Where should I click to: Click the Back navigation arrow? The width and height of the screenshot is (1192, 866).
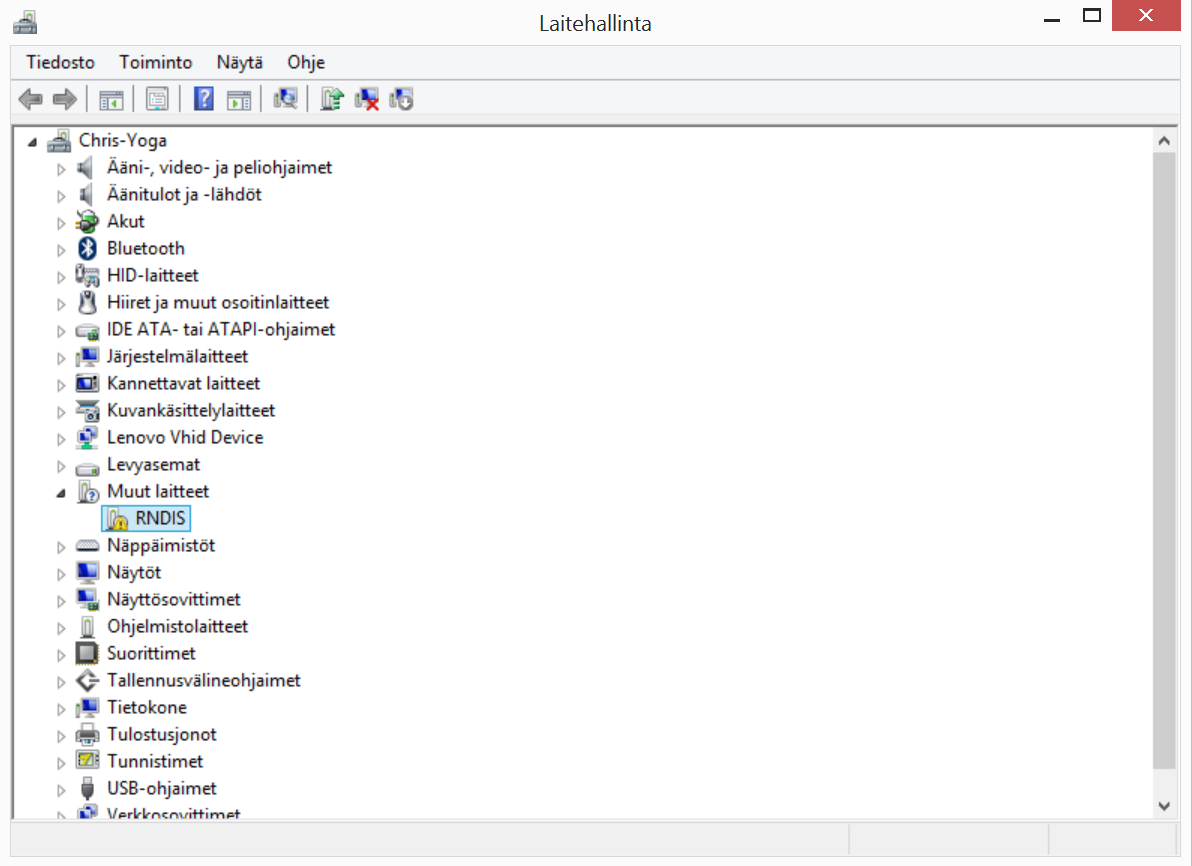(30, 98)
